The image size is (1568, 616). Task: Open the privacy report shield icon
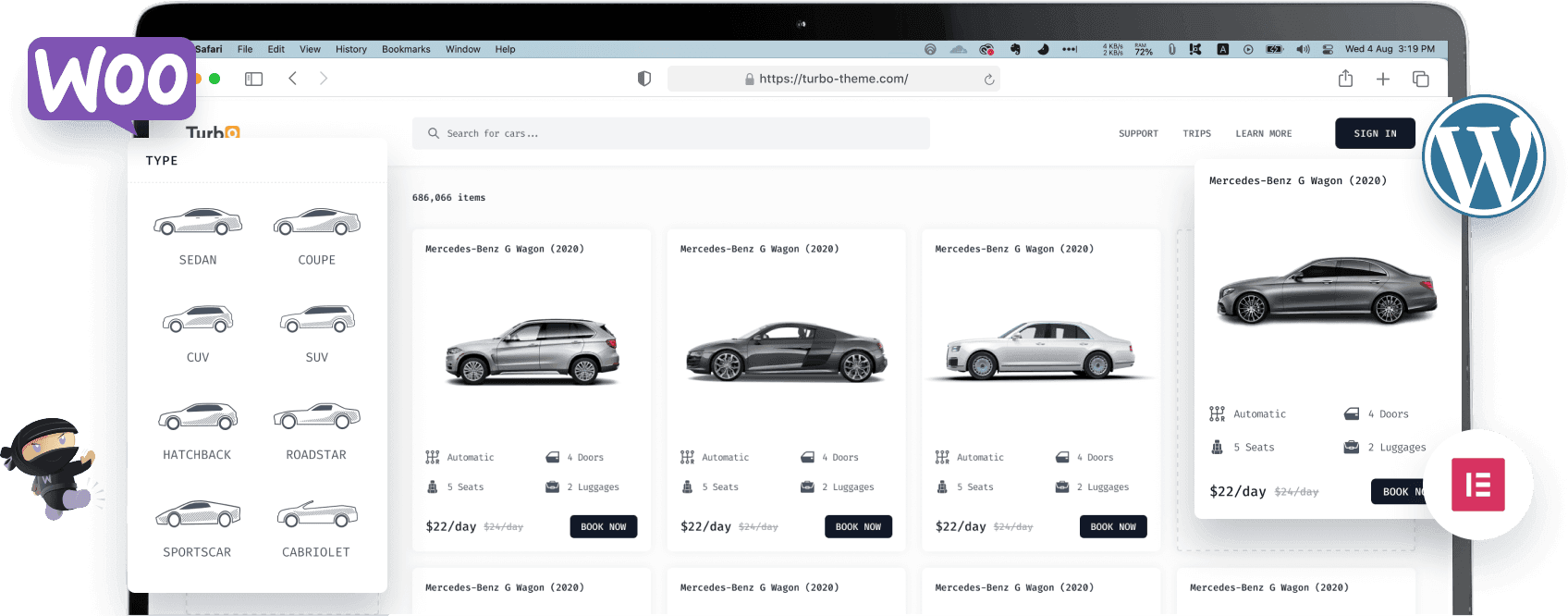644,79
